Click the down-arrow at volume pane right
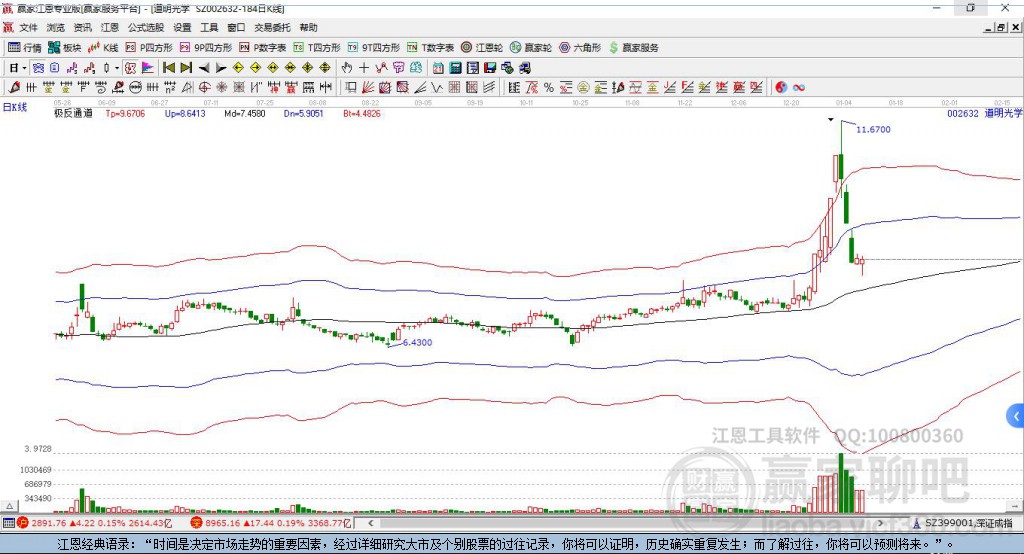1024x554 pixels. pyautogui.click(x=1014, y=506)
